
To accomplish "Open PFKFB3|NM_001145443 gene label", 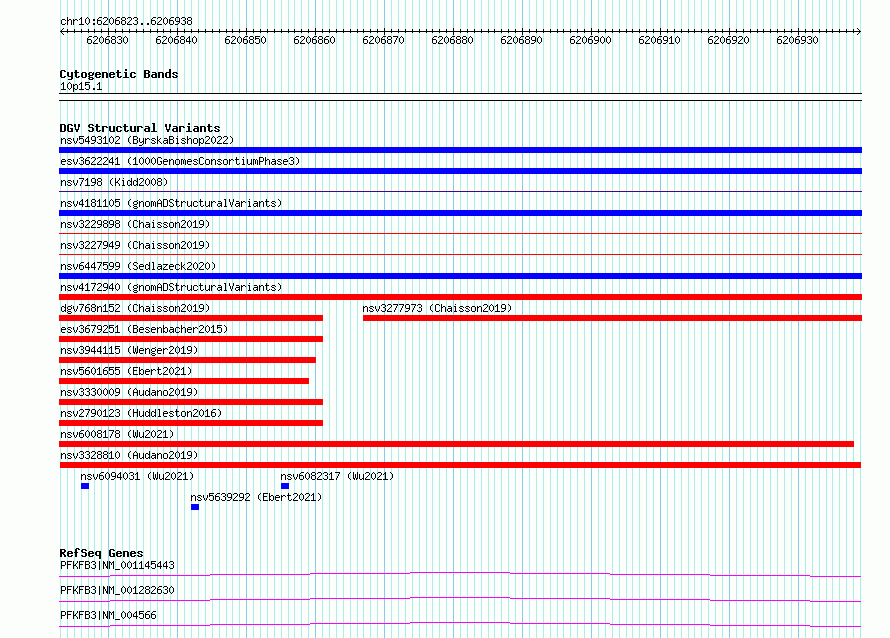I will click(117, 565).
